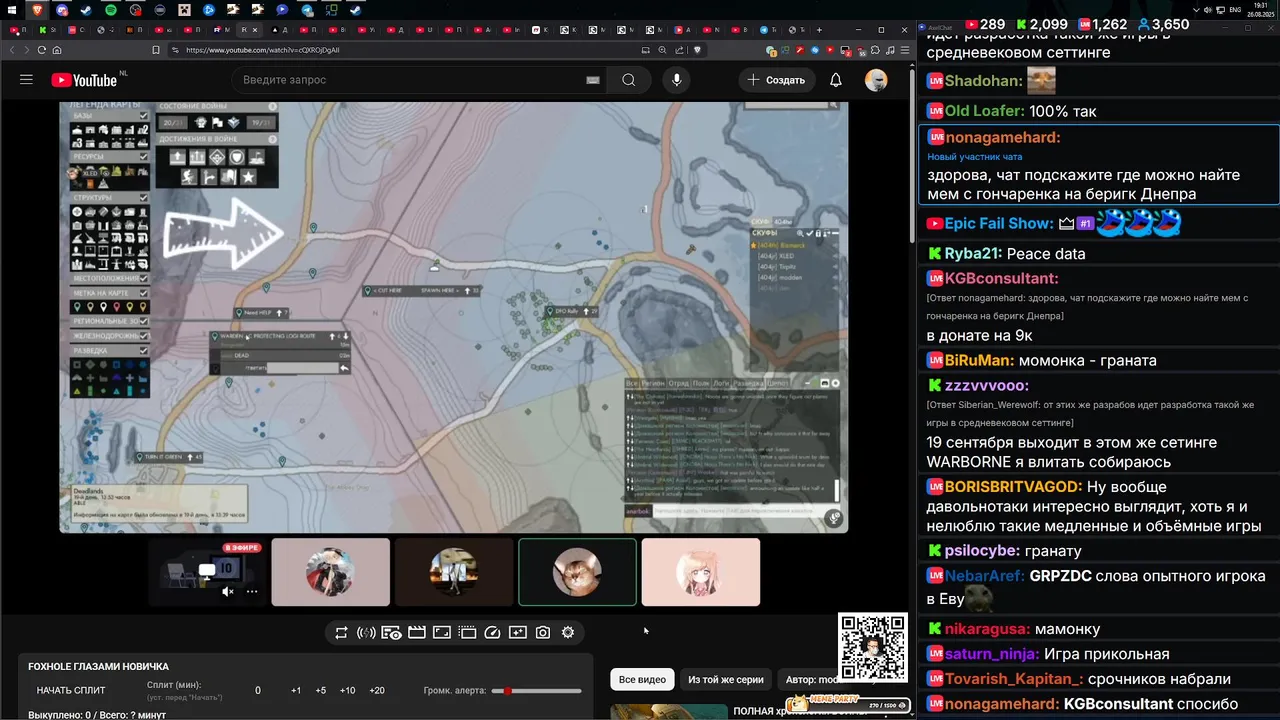Open the playback speed gauge icon

point(492,632)
